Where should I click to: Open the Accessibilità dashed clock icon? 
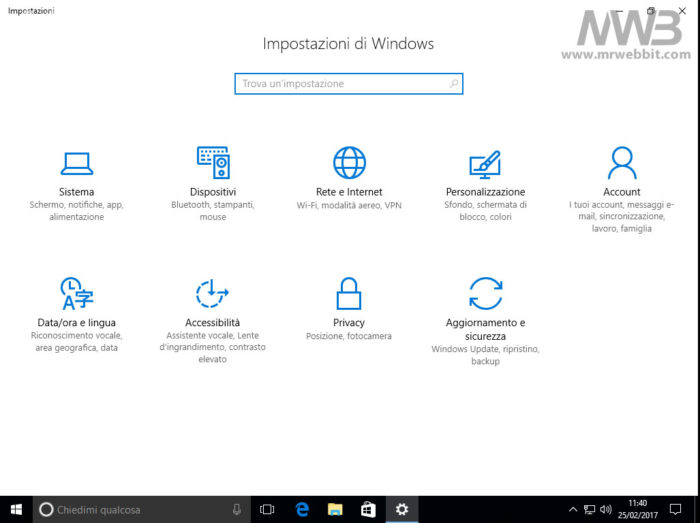click(212, 293)
